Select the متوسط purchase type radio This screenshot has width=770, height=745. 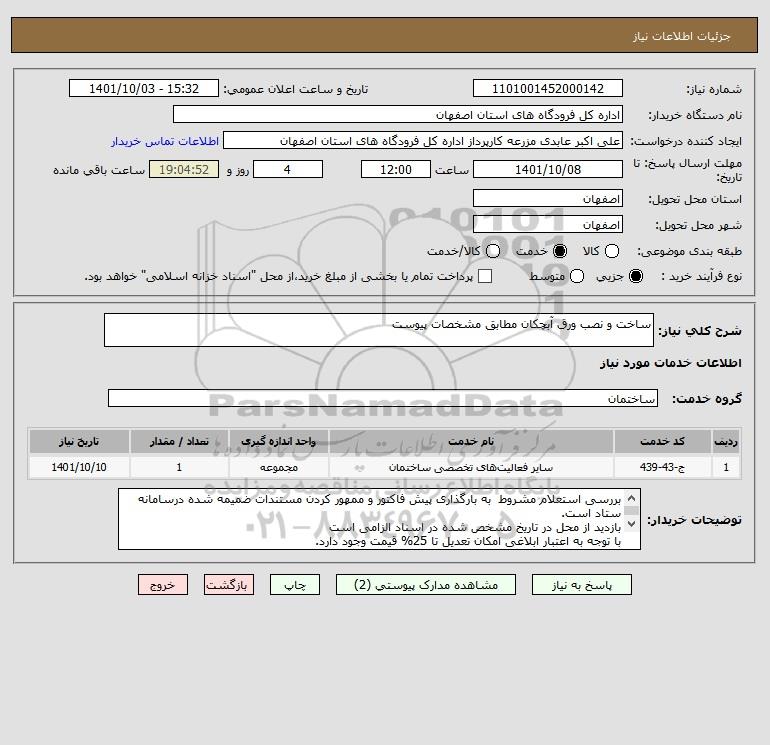(x=577, y=276)
